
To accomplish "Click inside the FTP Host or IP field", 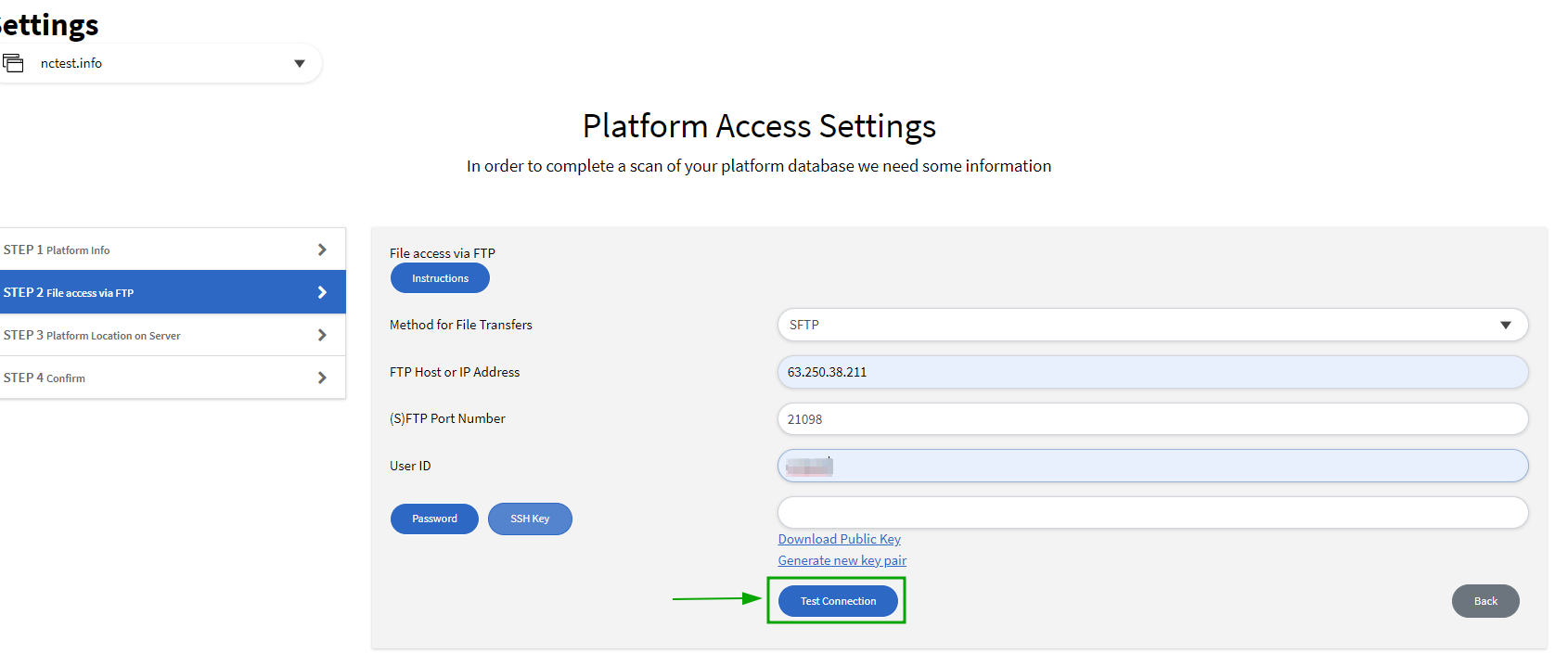I will (1150, 372).
